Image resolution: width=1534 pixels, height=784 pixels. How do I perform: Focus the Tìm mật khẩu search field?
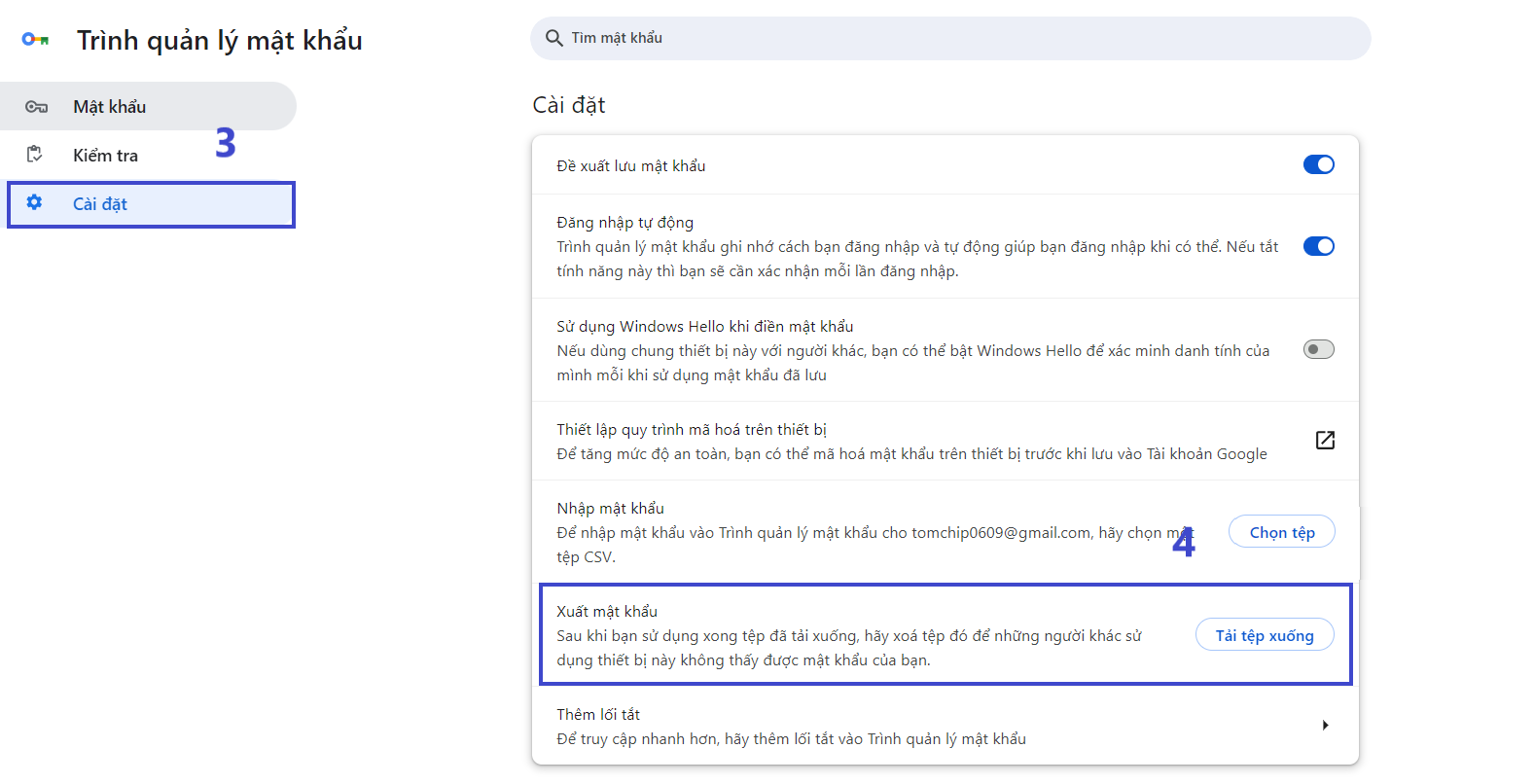pos(950,38)
